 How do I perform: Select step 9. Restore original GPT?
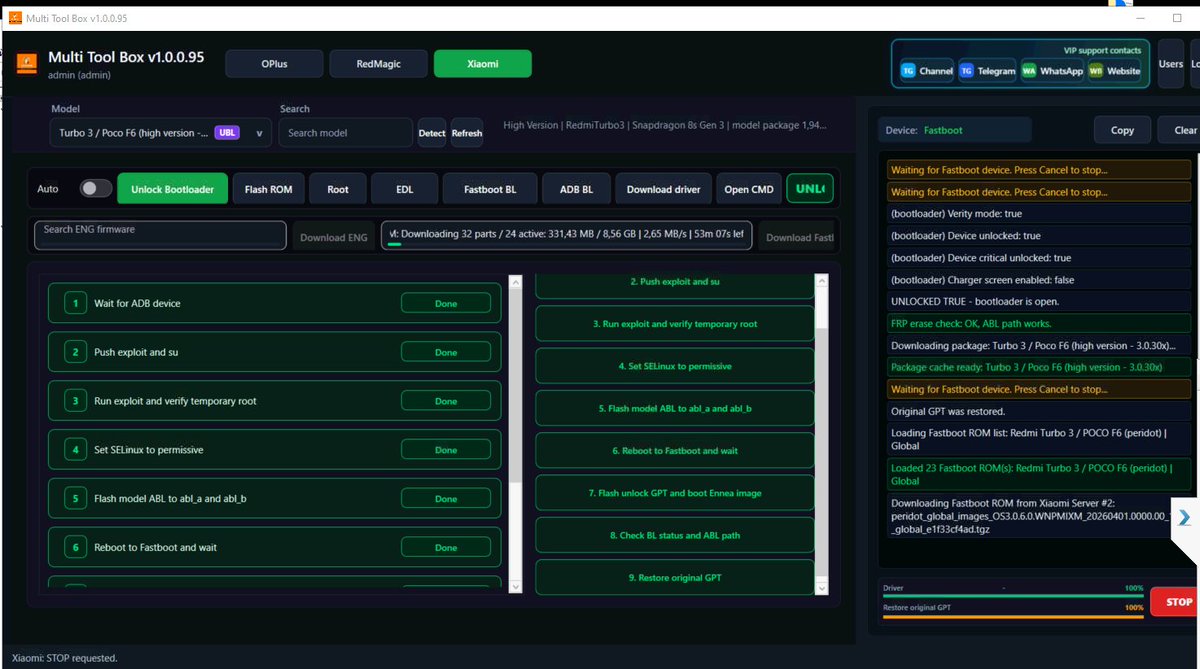[x=675, y=578]
